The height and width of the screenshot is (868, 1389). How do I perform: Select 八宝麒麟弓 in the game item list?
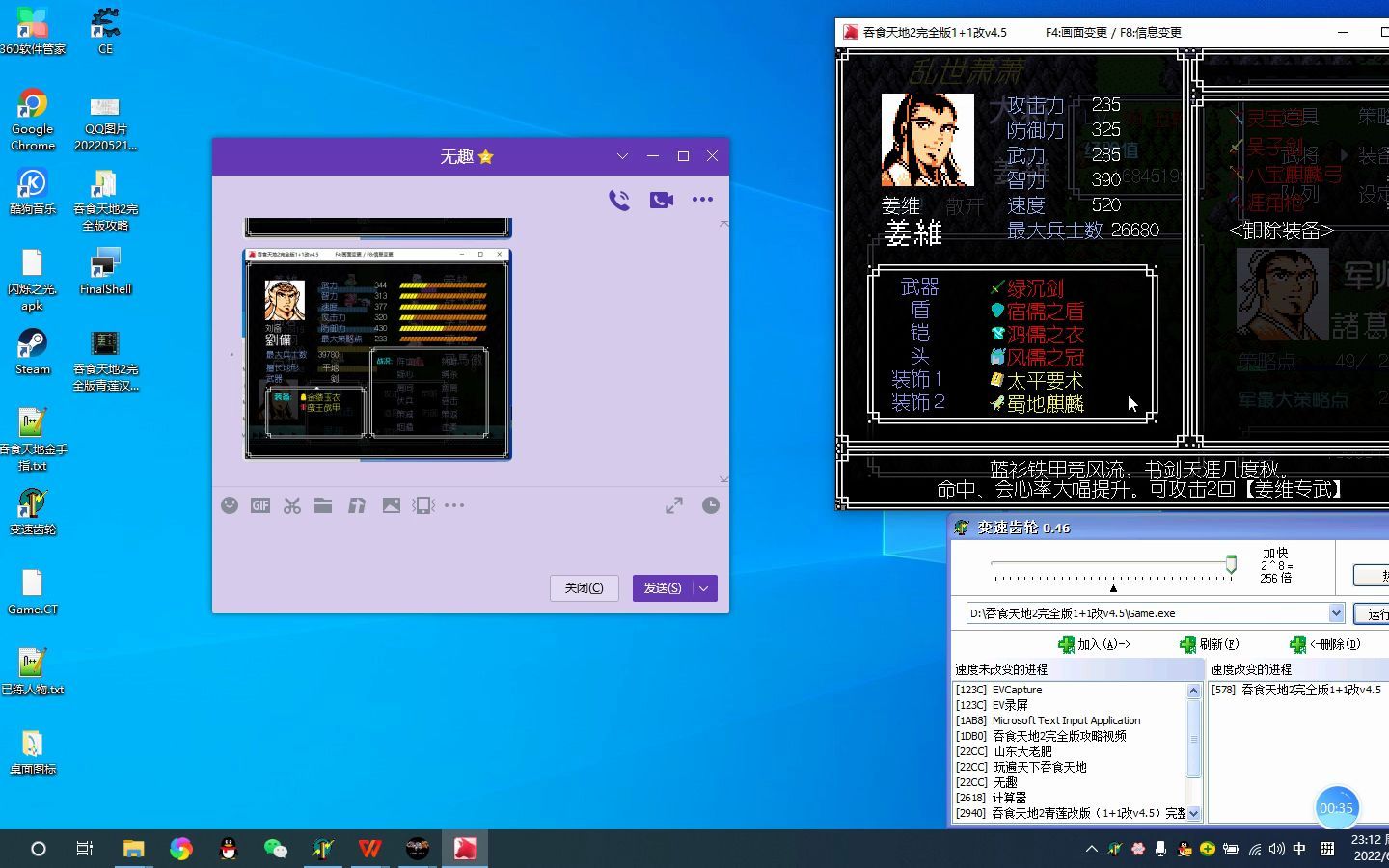(x=1286, y=175)
